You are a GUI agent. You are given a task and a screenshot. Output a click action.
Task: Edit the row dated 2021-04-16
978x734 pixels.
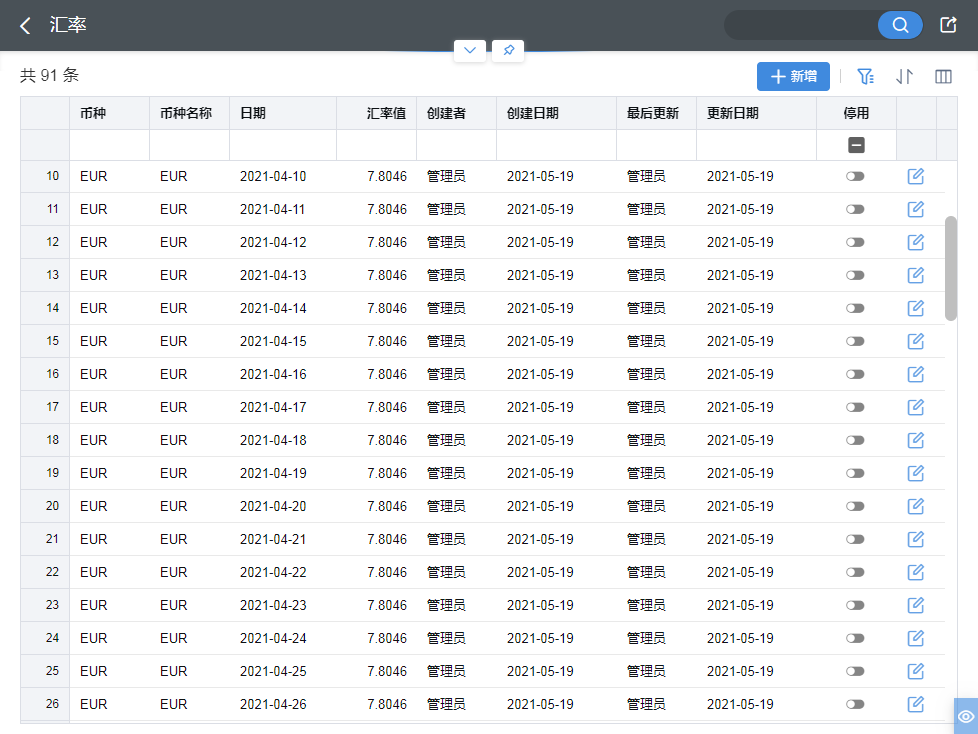(916, 374)
